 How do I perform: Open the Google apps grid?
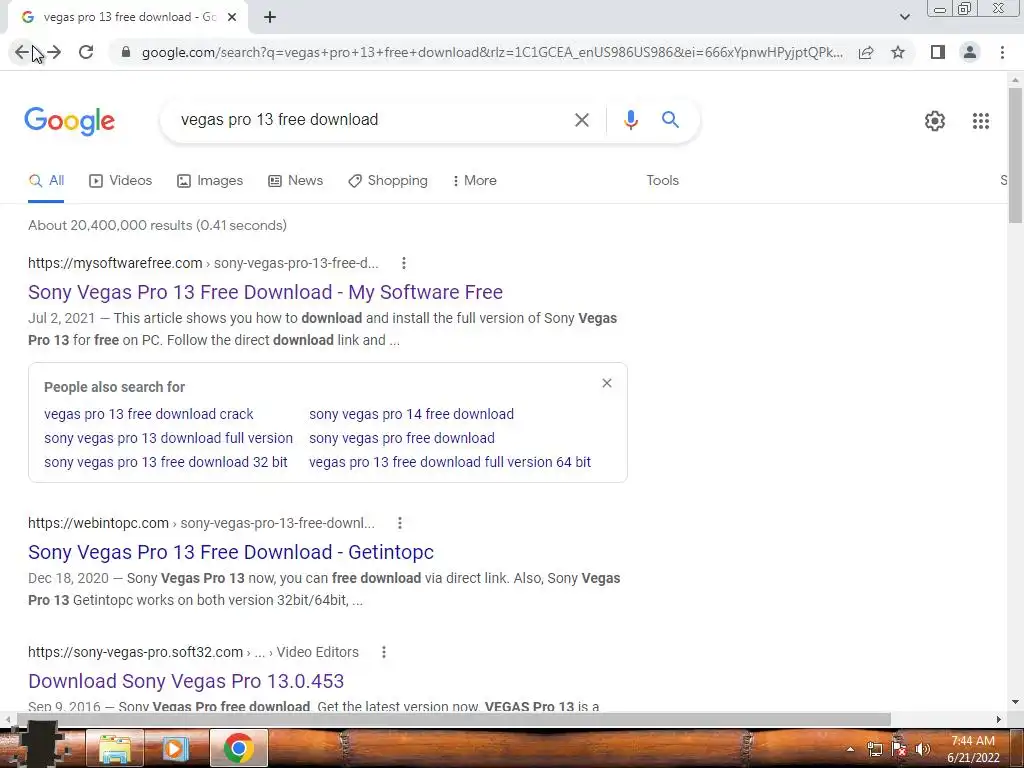tap(980, 121)
